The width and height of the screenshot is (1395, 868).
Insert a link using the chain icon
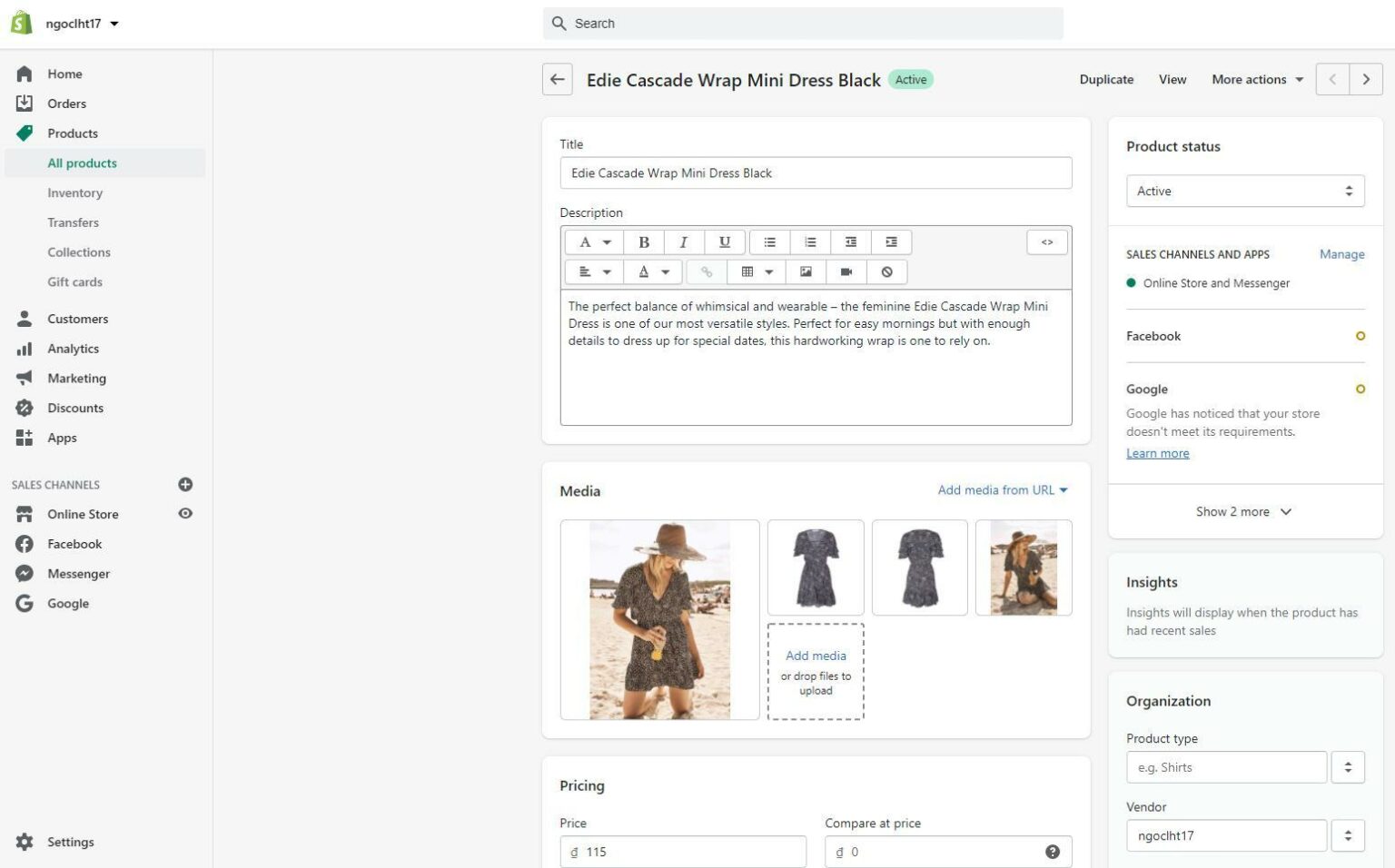pyautogui.click(x=707, y=271)
